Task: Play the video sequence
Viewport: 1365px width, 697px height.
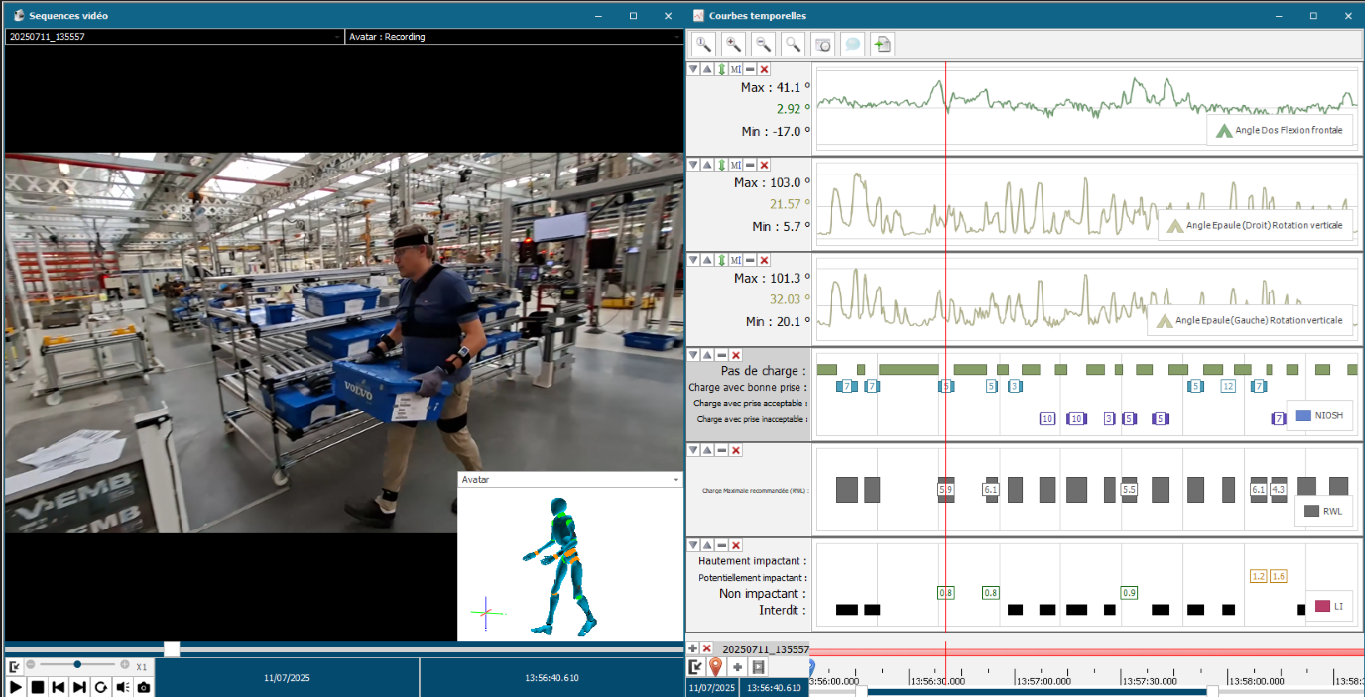Action: tap(16, 687)
